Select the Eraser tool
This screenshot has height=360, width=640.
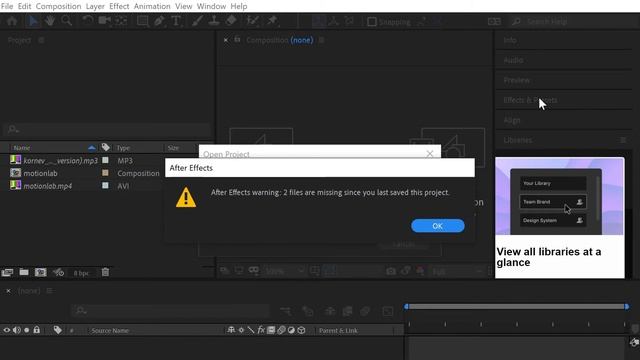pyautogui.click(x=231, y=21)
